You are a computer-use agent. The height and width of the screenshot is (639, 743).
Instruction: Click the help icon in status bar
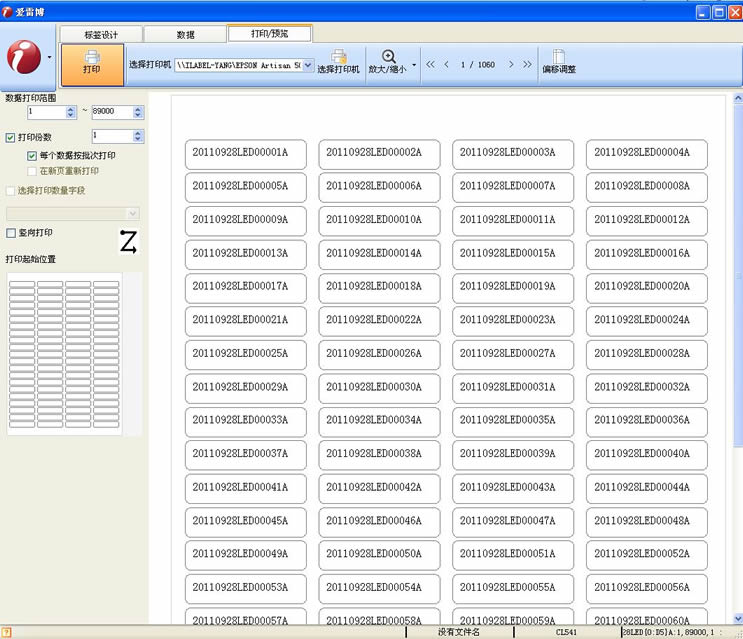(6, 632)
